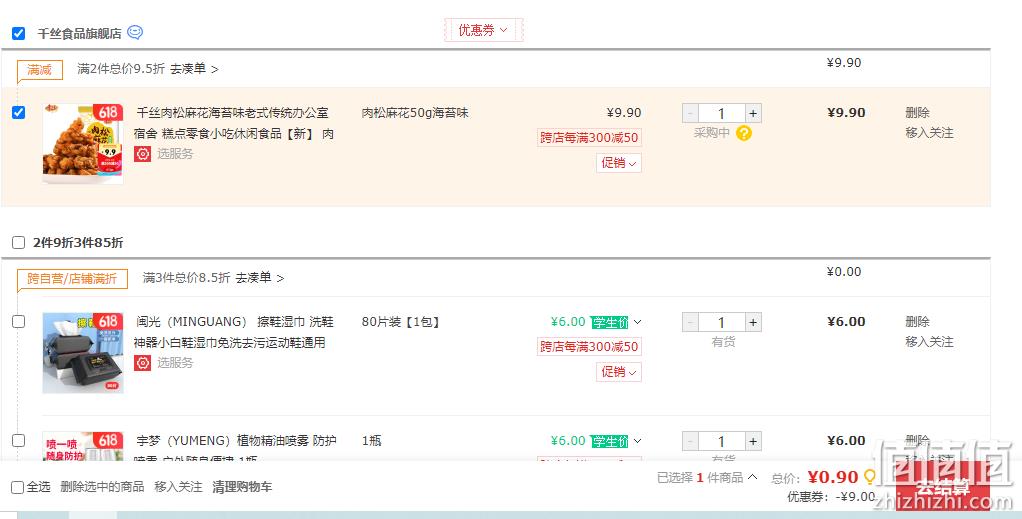The image size is (1022, 519).
Task: Open the 优惠券 dropdown
Action: [483, 30]
